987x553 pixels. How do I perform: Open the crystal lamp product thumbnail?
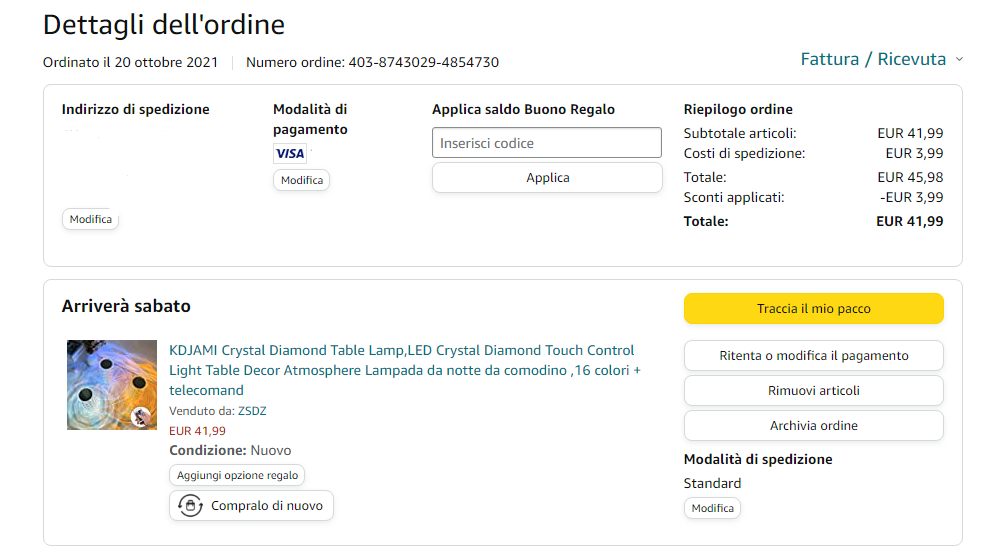click(x=112, y=385)
